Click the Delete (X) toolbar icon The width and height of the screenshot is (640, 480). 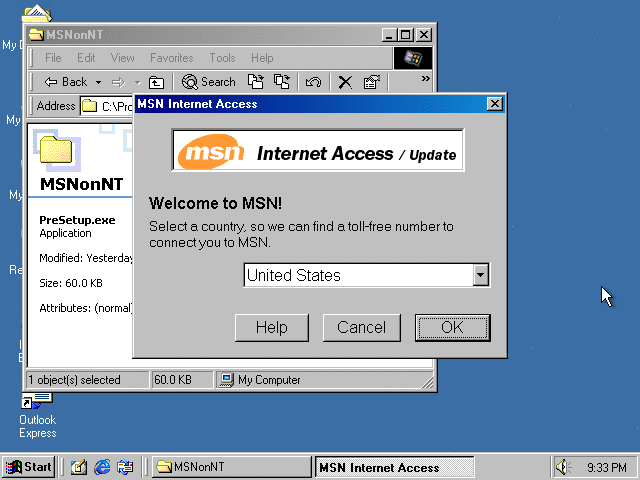[x=345, y=82]
